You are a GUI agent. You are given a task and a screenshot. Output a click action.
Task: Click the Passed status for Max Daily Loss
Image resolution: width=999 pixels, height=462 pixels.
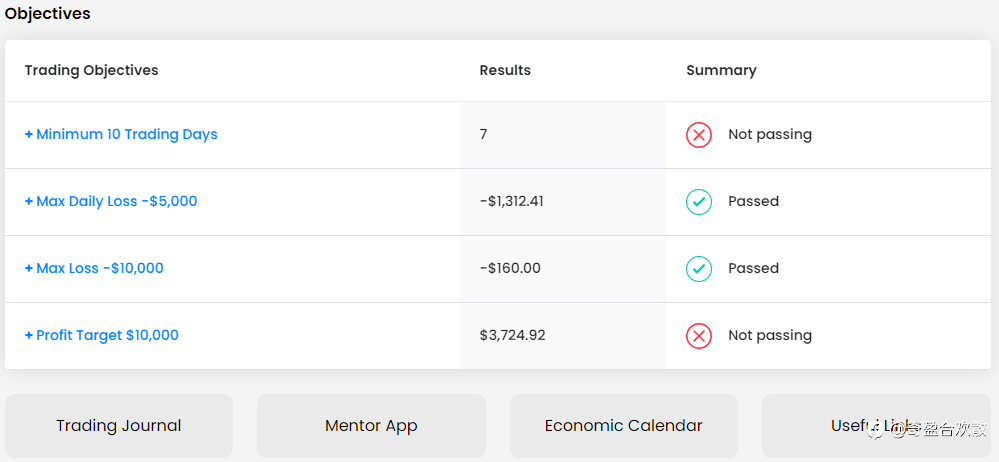coord(753,201)
